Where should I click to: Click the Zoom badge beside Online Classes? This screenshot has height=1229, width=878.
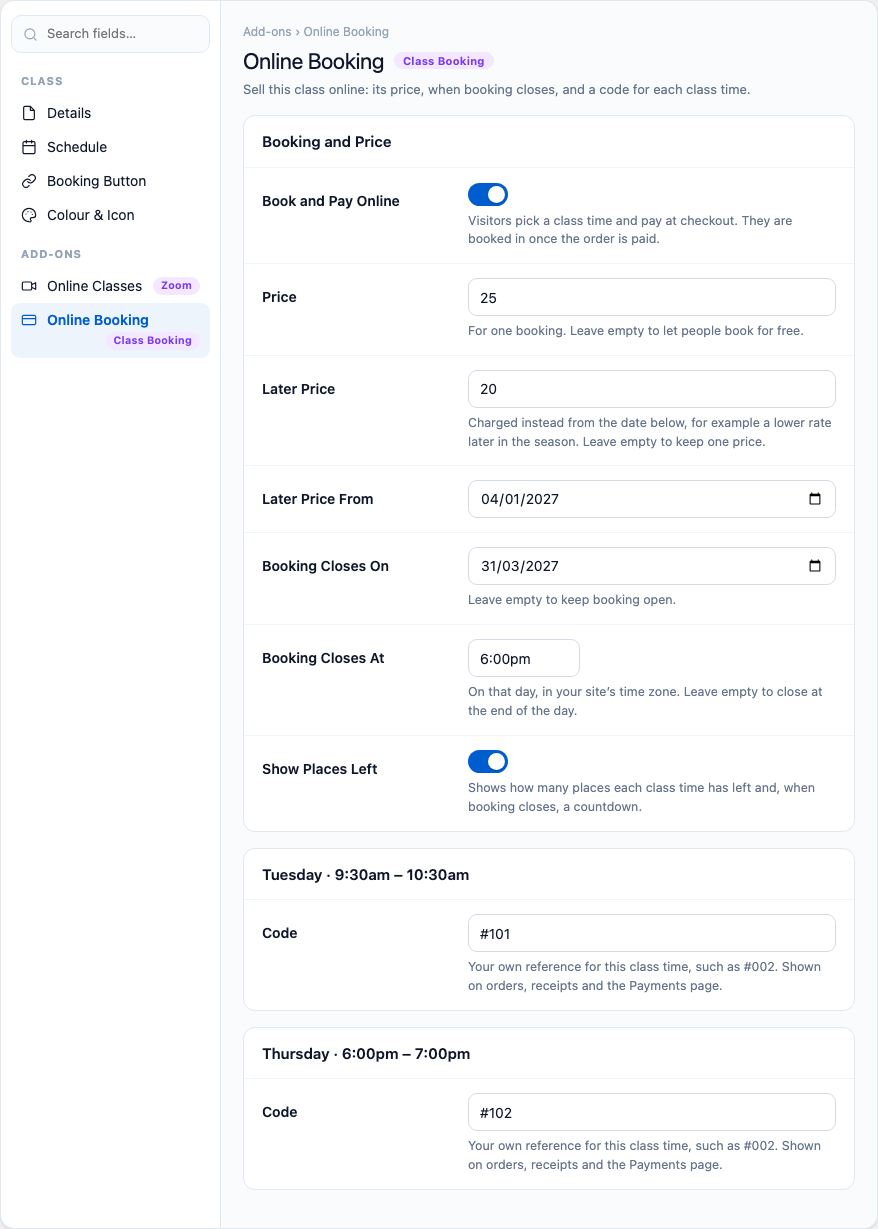pos(176,286)
